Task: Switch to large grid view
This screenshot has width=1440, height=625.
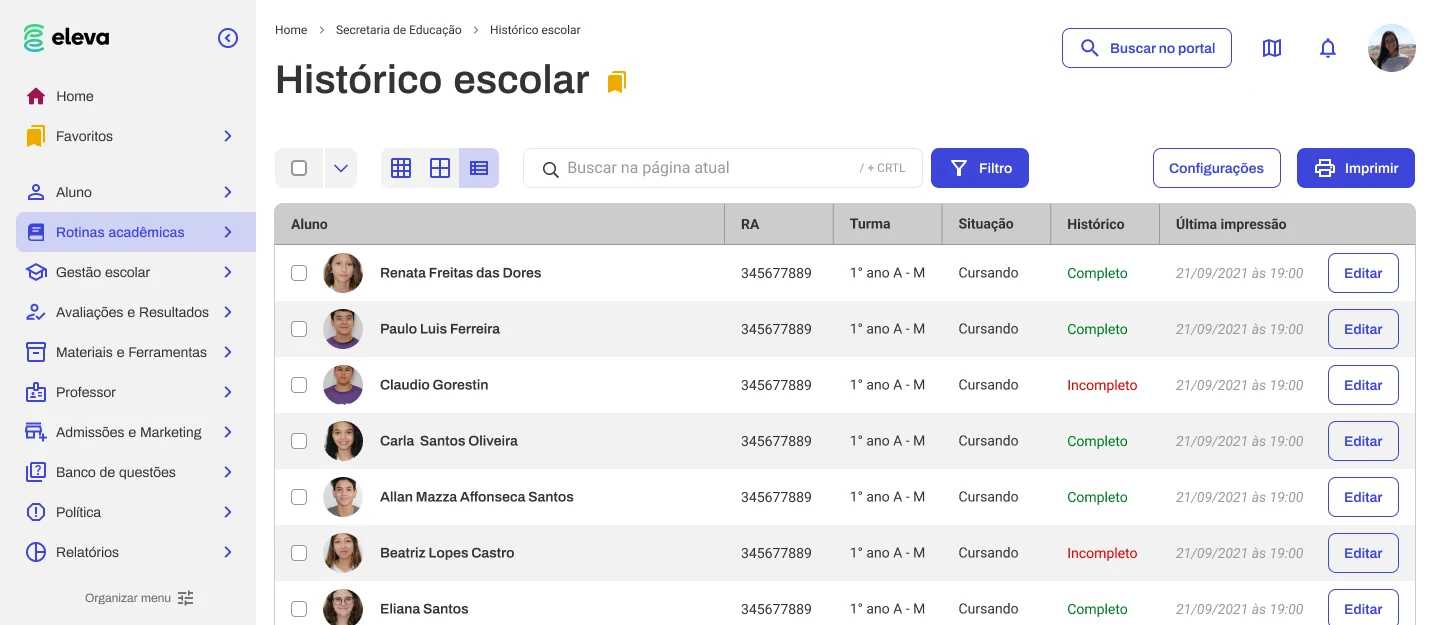Action: coord(440,168)
